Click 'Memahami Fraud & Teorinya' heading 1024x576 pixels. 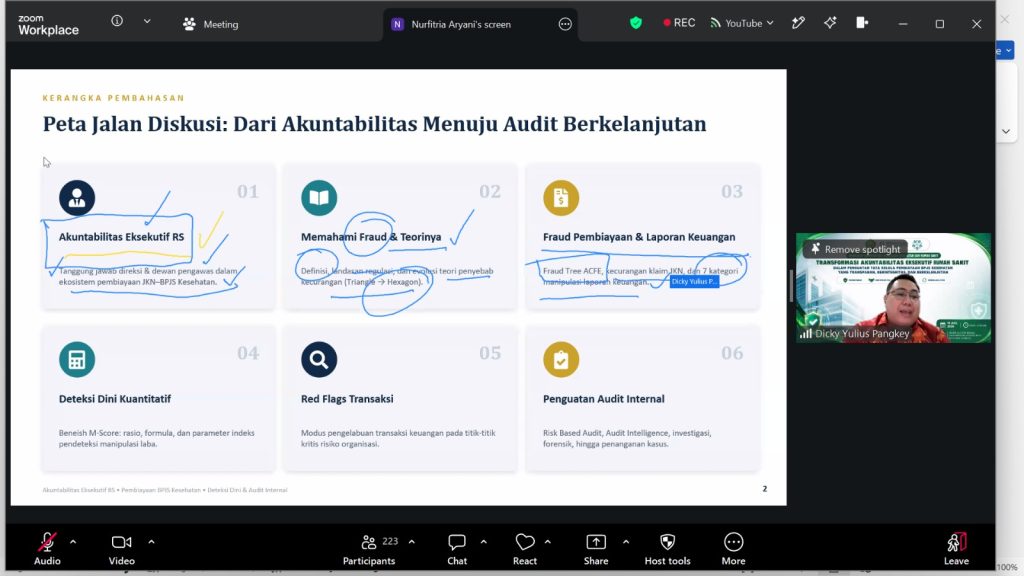371,237
